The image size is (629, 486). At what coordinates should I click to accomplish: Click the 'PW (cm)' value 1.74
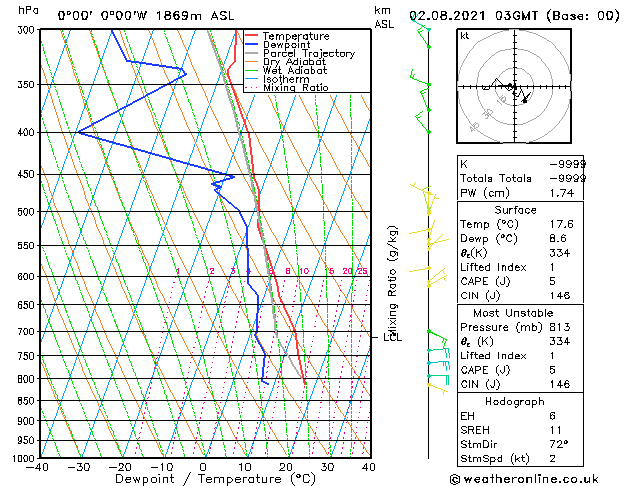pyautogui.click(x=562, y=193)
